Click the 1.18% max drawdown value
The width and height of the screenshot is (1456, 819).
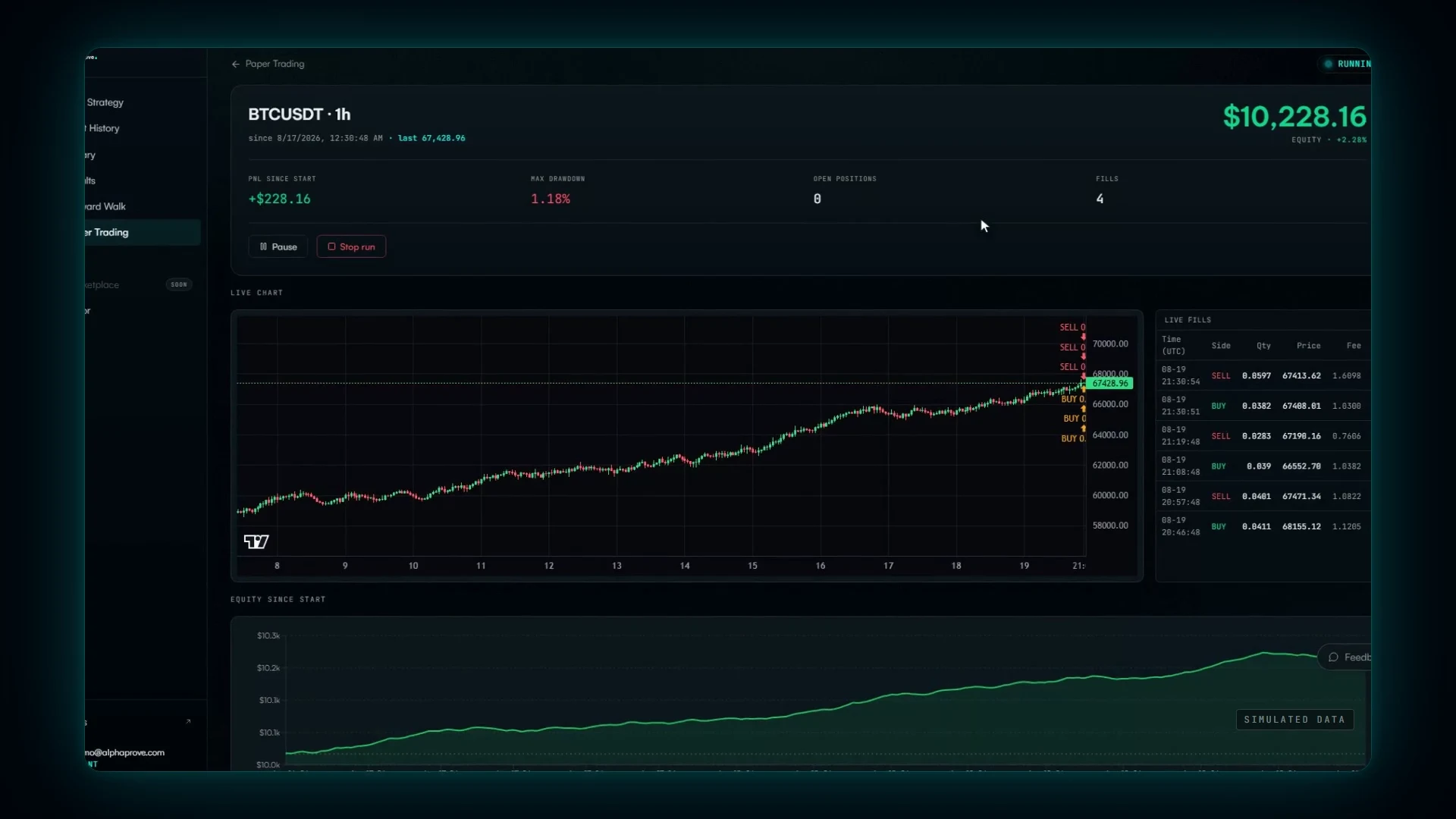(551, 199)
